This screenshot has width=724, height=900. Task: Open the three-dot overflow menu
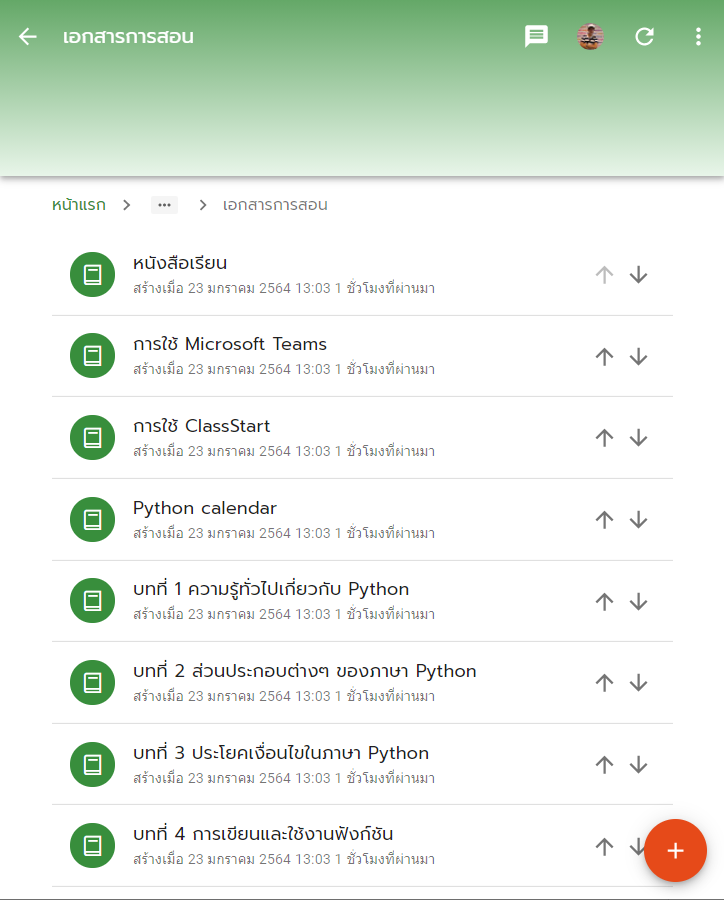point(698,37)
